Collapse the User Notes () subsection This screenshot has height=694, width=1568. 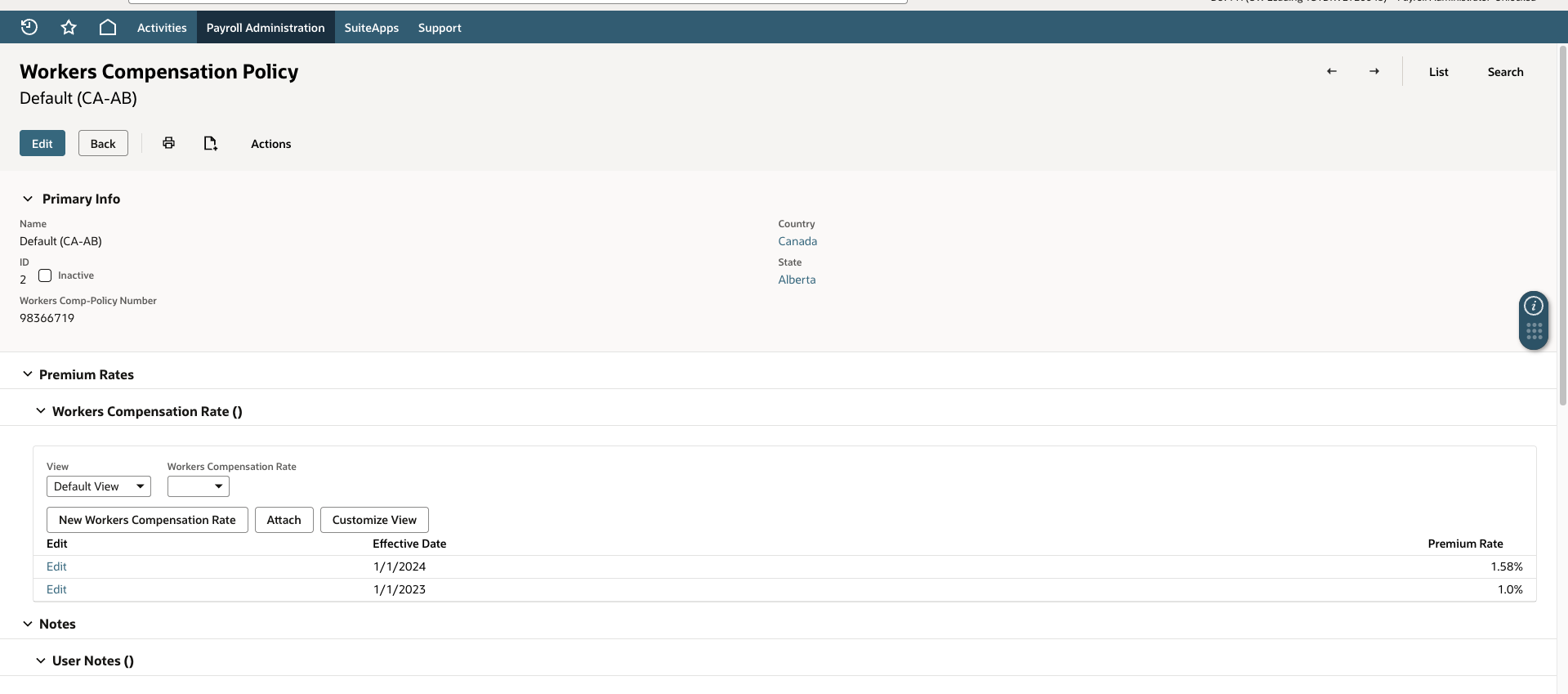(x=41, y=660)
